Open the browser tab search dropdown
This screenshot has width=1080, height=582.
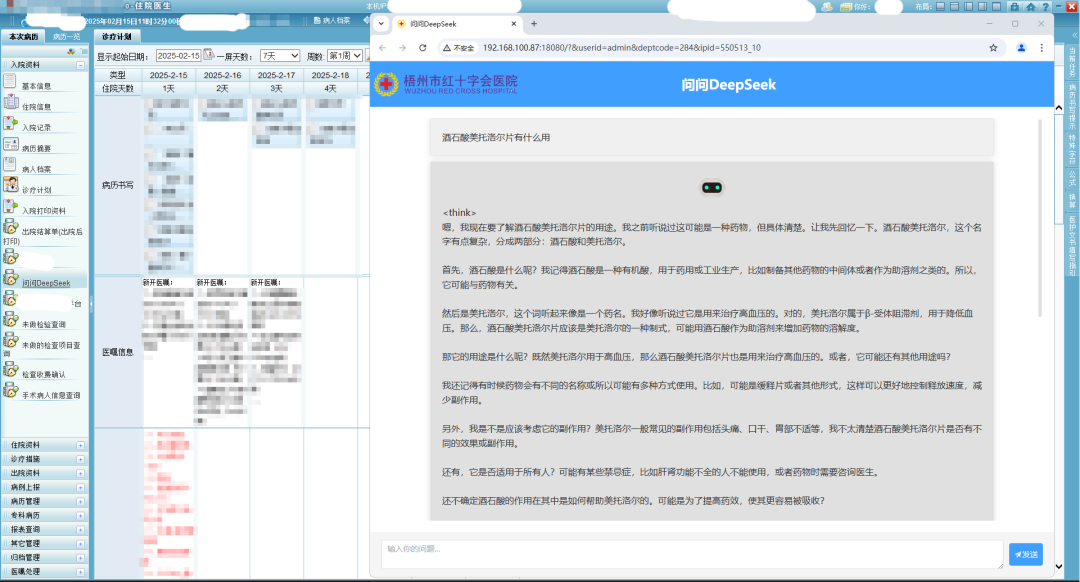tap(381, 23)
